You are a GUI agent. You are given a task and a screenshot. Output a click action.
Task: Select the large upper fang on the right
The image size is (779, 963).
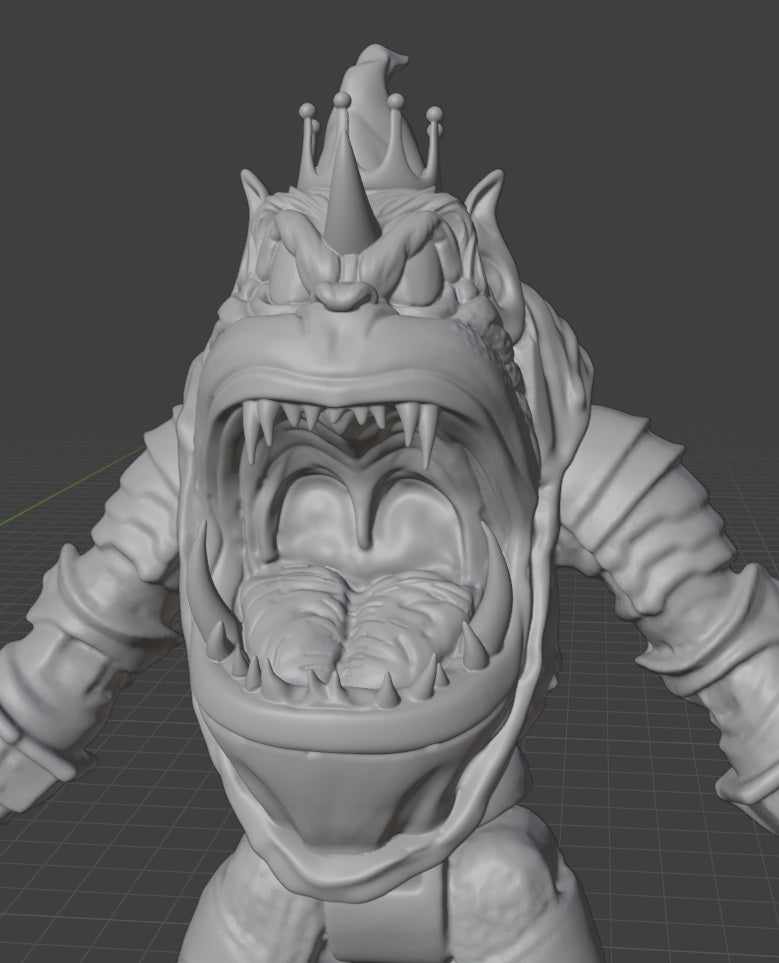[427, 432]
